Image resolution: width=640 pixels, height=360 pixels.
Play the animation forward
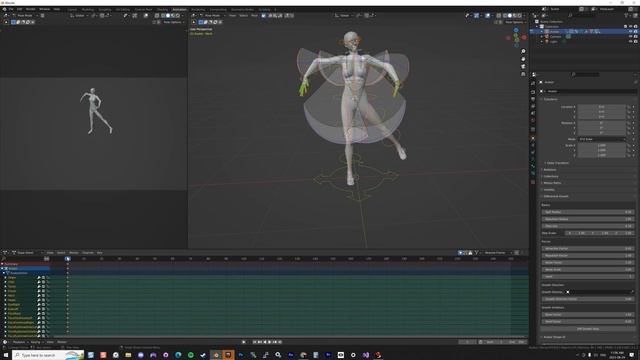[x=269, y=342]
